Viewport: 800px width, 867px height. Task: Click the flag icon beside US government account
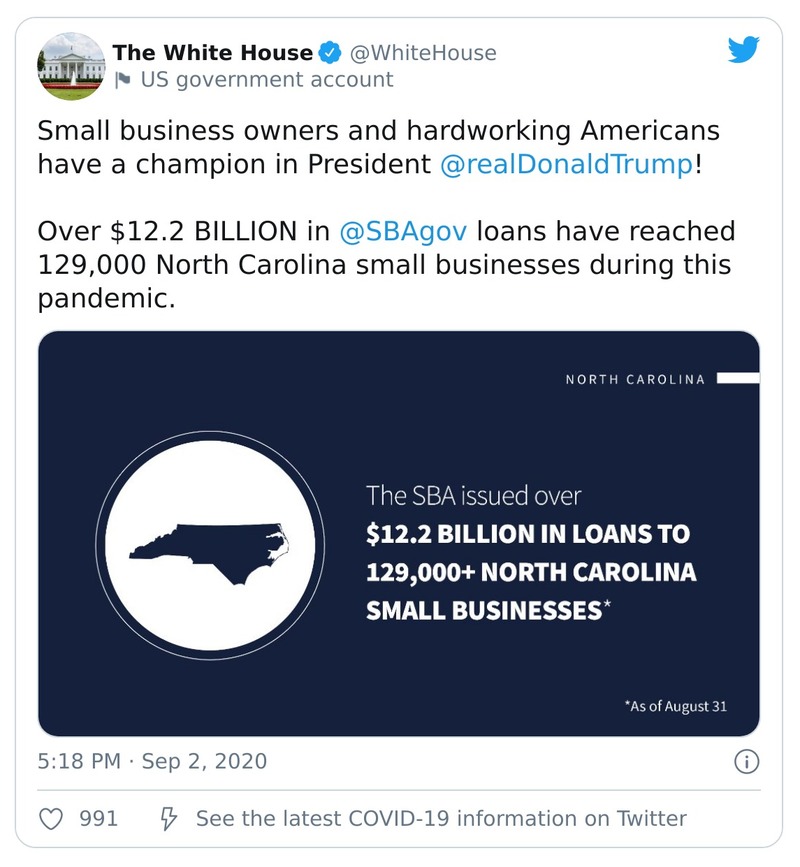pyautogui.click(x=123, y=80)
